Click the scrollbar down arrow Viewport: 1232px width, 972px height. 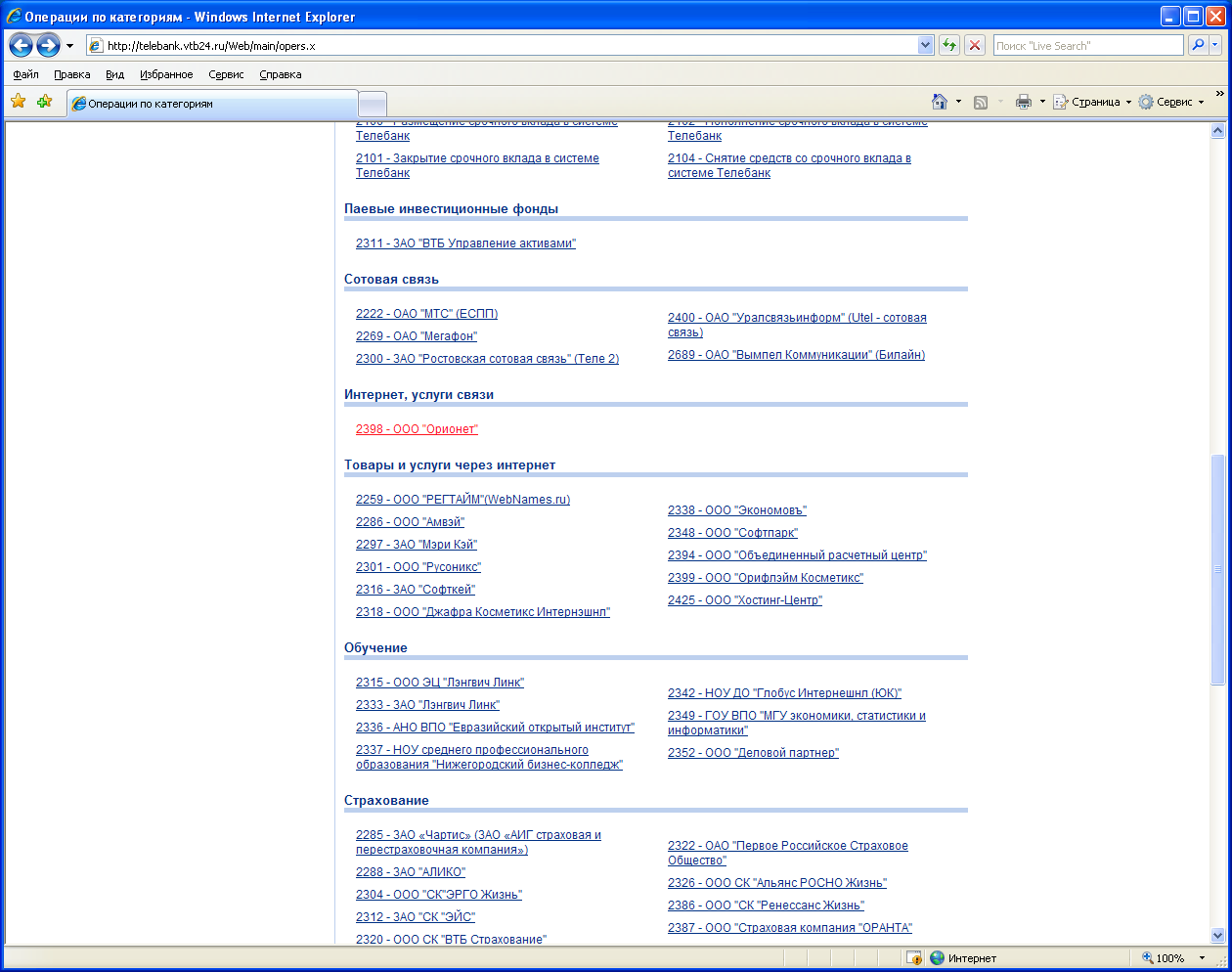(1217, 935)
